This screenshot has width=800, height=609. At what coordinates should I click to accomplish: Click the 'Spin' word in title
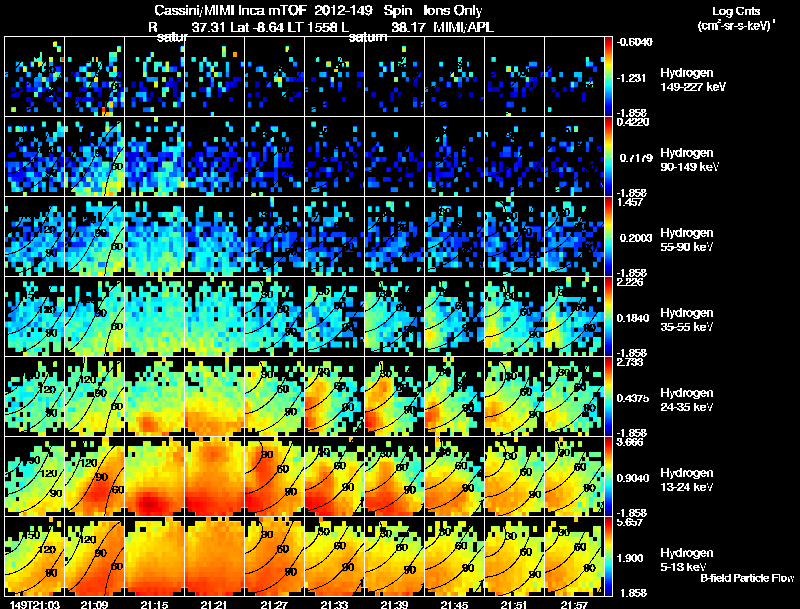pos(397,11)
